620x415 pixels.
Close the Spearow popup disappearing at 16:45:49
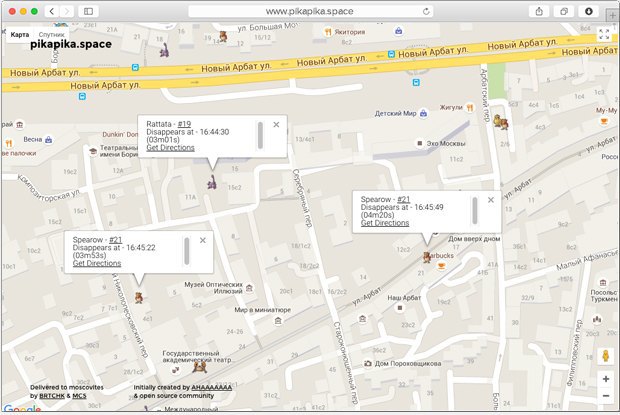coord(491,200)
